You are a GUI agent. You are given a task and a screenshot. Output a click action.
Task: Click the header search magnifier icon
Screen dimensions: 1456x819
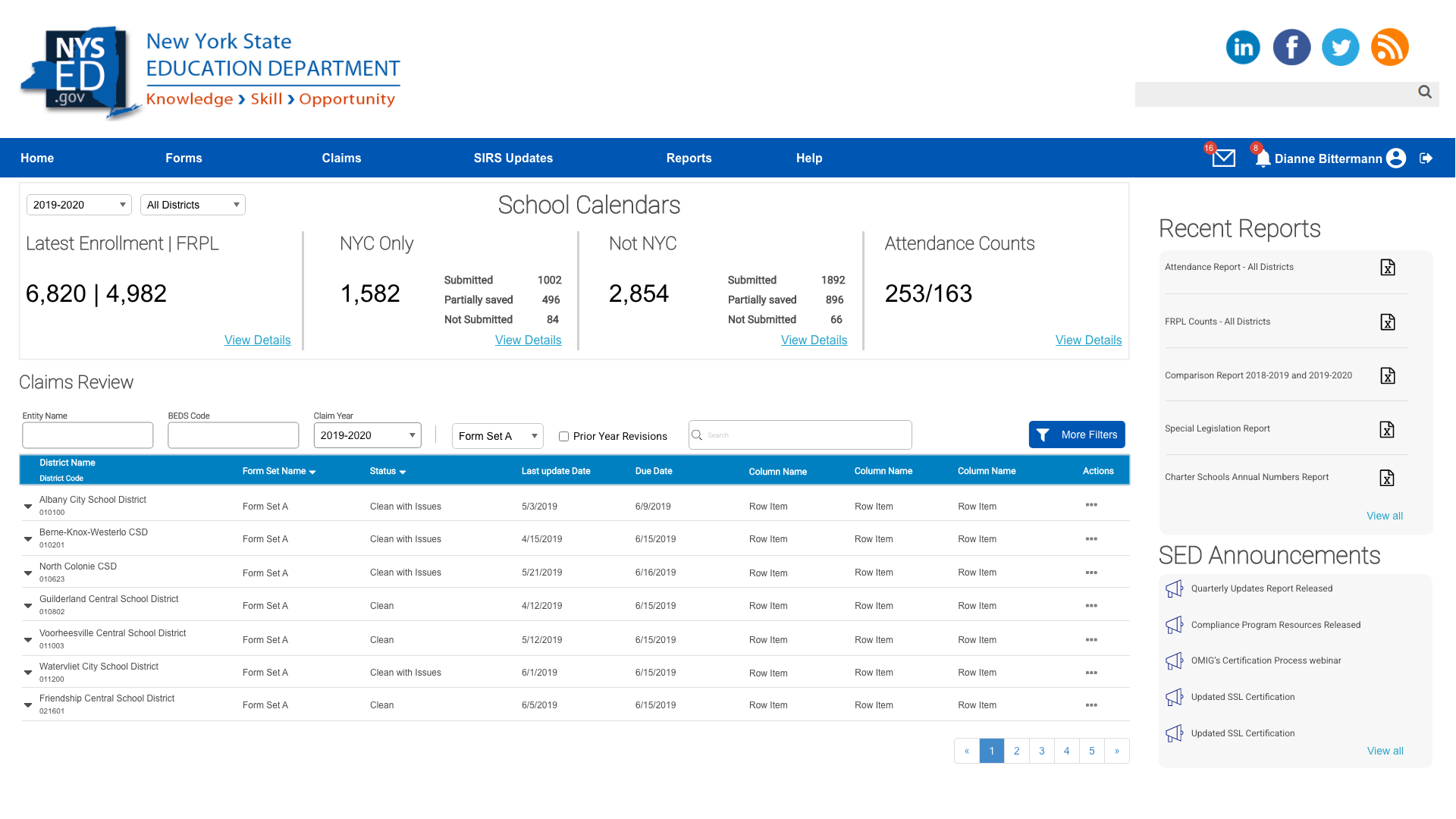coord(1424,92)
